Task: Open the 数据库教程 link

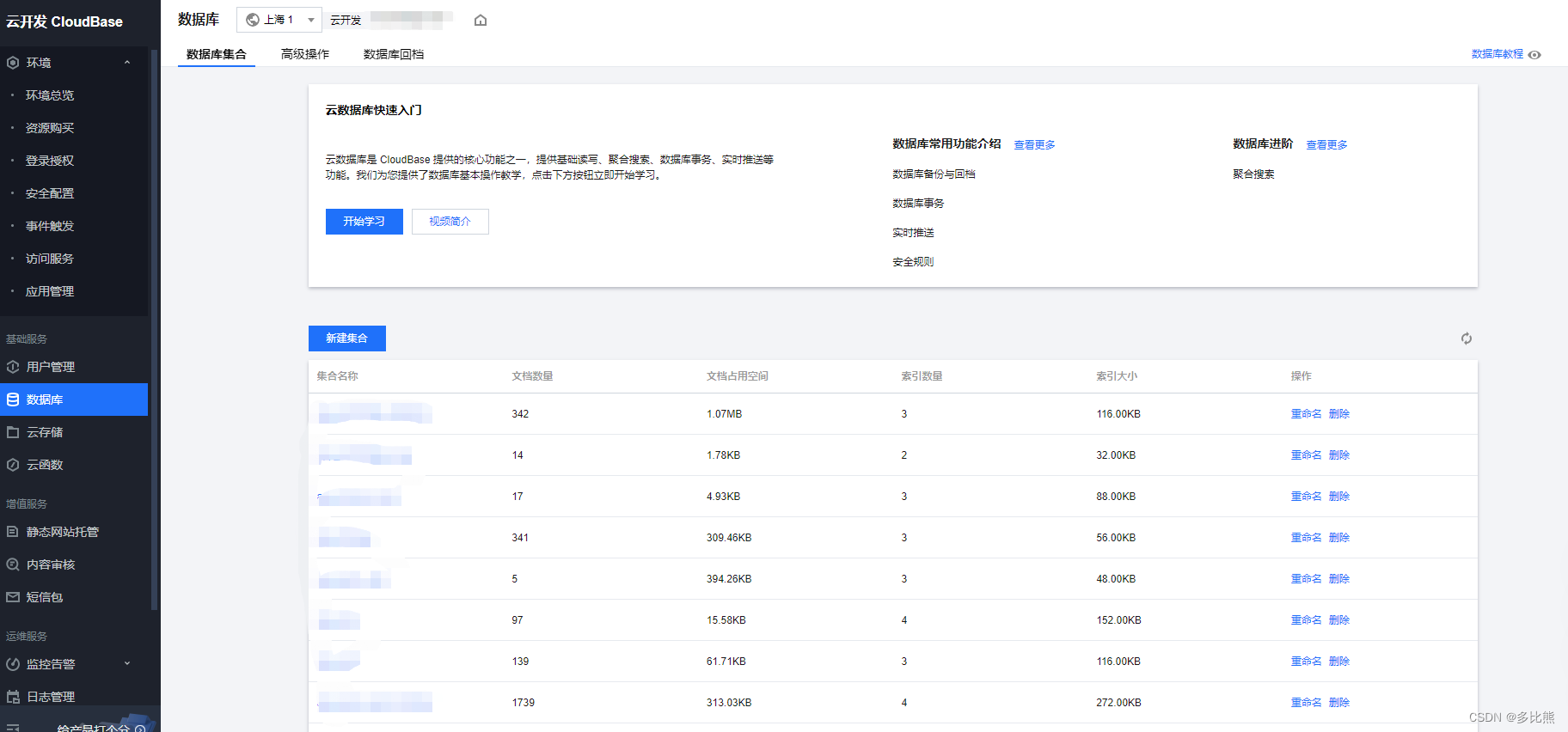Action: pyautogui.click(x=1497, y=54)
